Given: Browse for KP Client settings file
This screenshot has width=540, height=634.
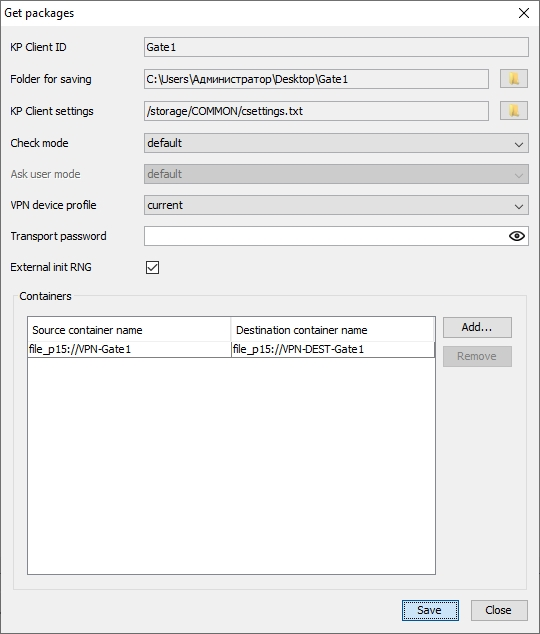Looking at the screenshot, I should click(x=514, y=111).
